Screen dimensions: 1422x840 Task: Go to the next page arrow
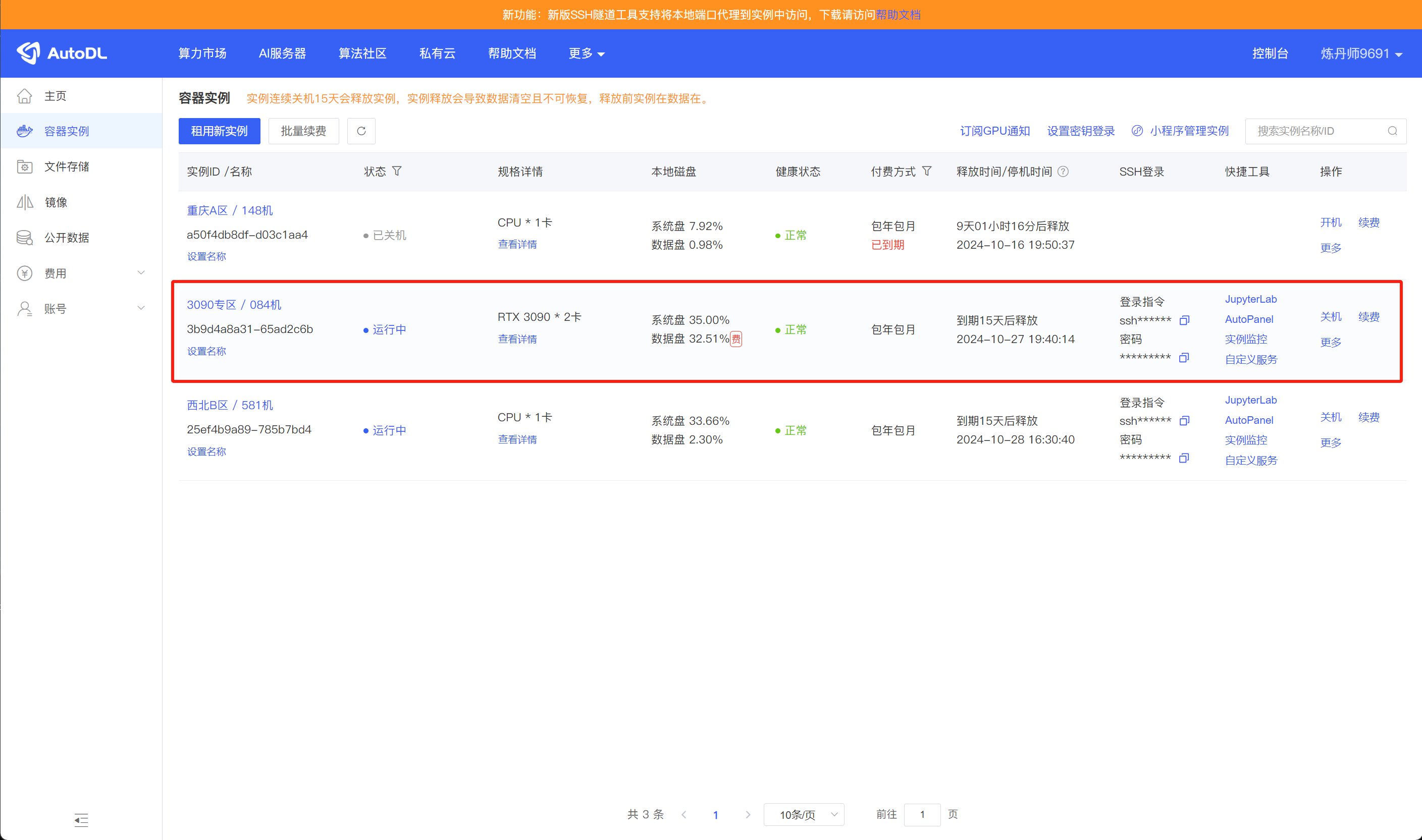[x=748, y=815]
